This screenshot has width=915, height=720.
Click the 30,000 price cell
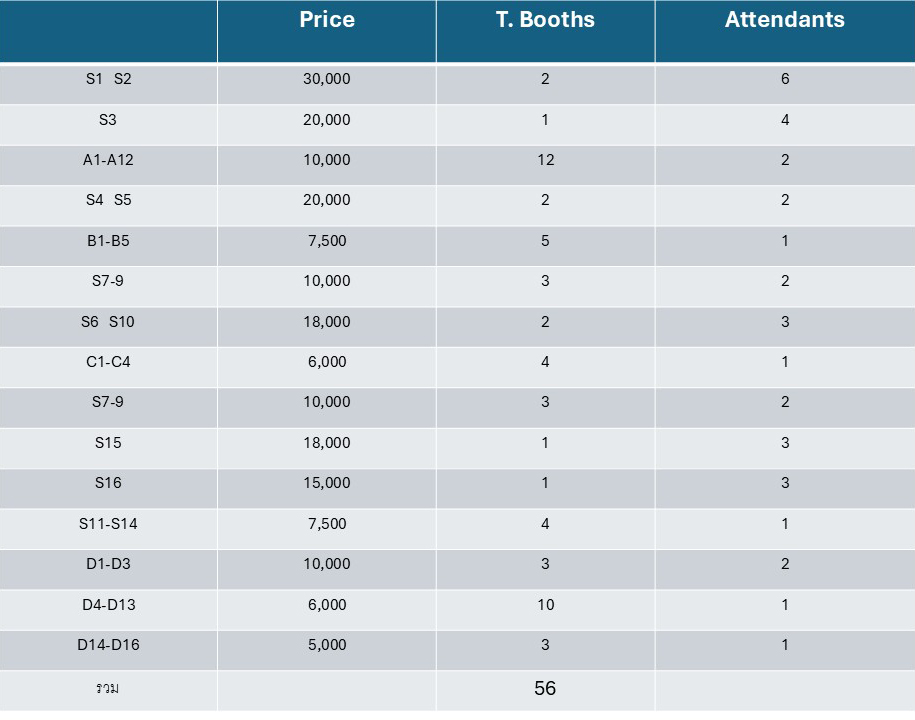click(327, 79)
